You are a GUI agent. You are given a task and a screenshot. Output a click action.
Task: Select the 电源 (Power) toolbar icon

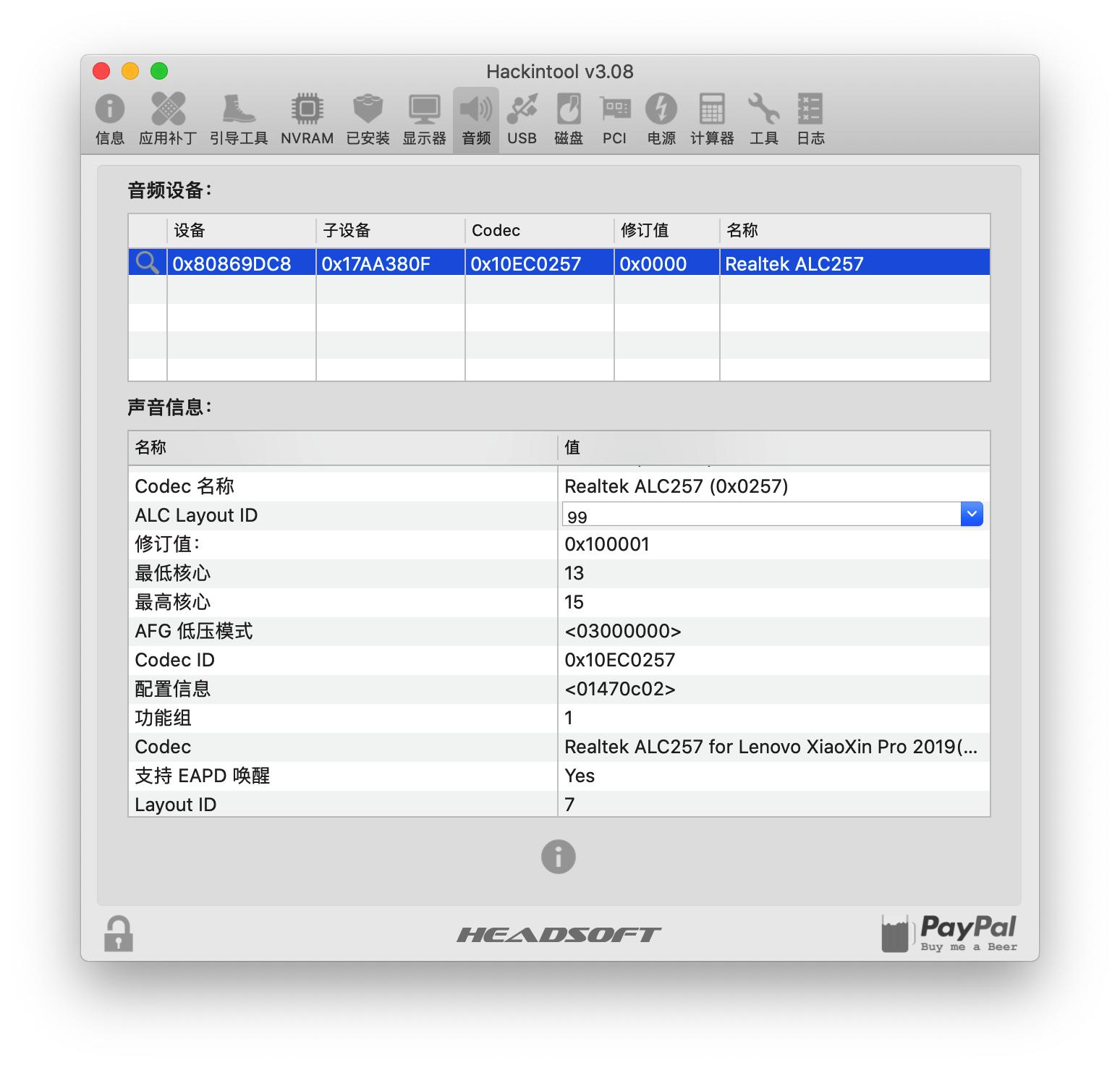pyautogui.click(x=660, y=118)
